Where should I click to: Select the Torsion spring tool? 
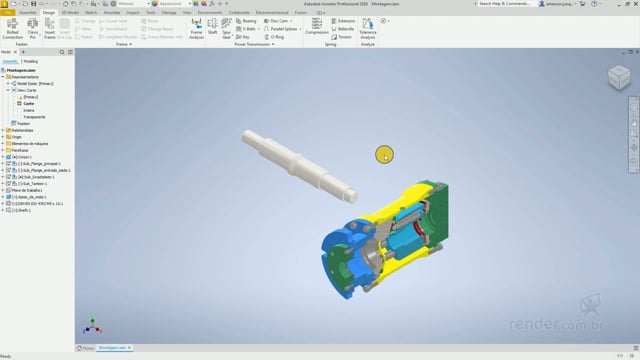[341, 37]
